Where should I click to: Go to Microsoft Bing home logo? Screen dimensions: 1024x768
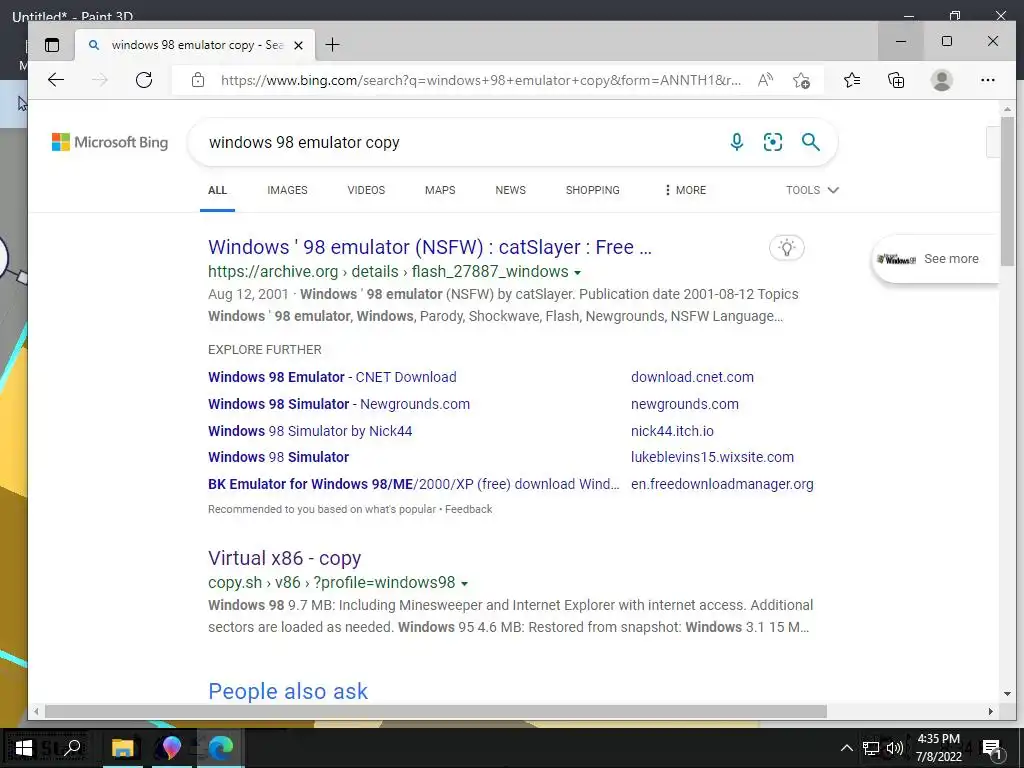(110, 142)
